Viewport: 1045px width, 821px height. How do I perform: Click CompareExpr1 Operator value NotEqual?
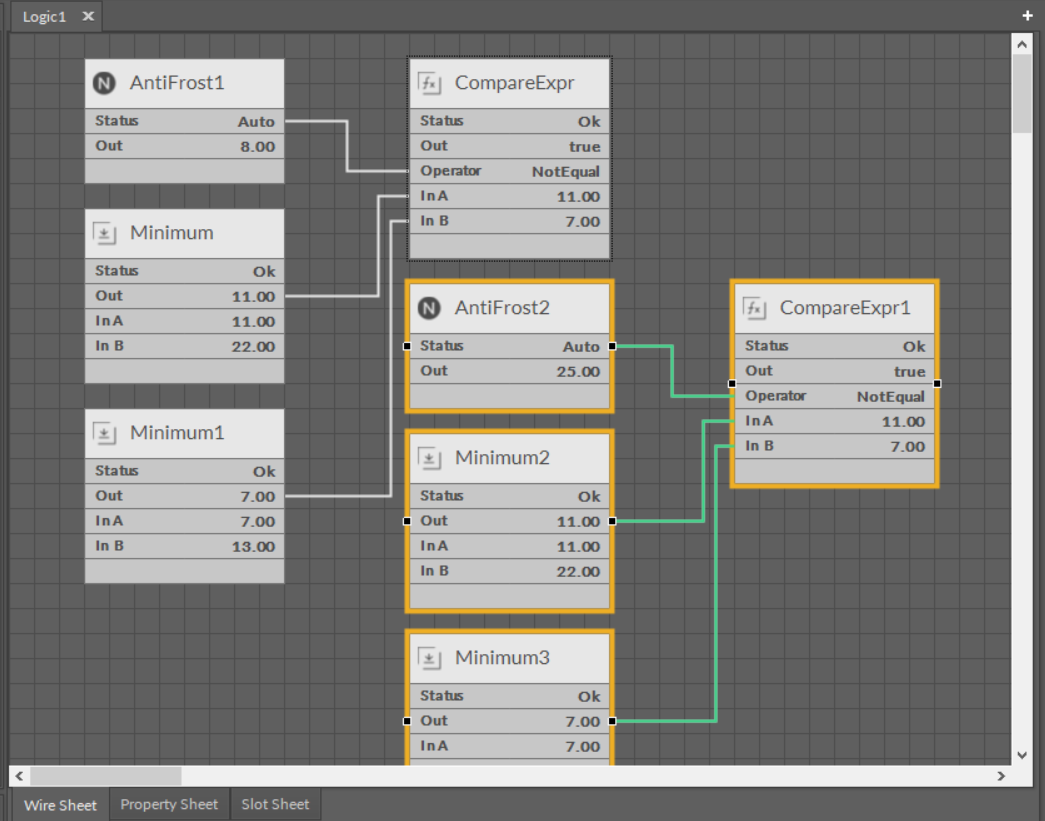891,397
